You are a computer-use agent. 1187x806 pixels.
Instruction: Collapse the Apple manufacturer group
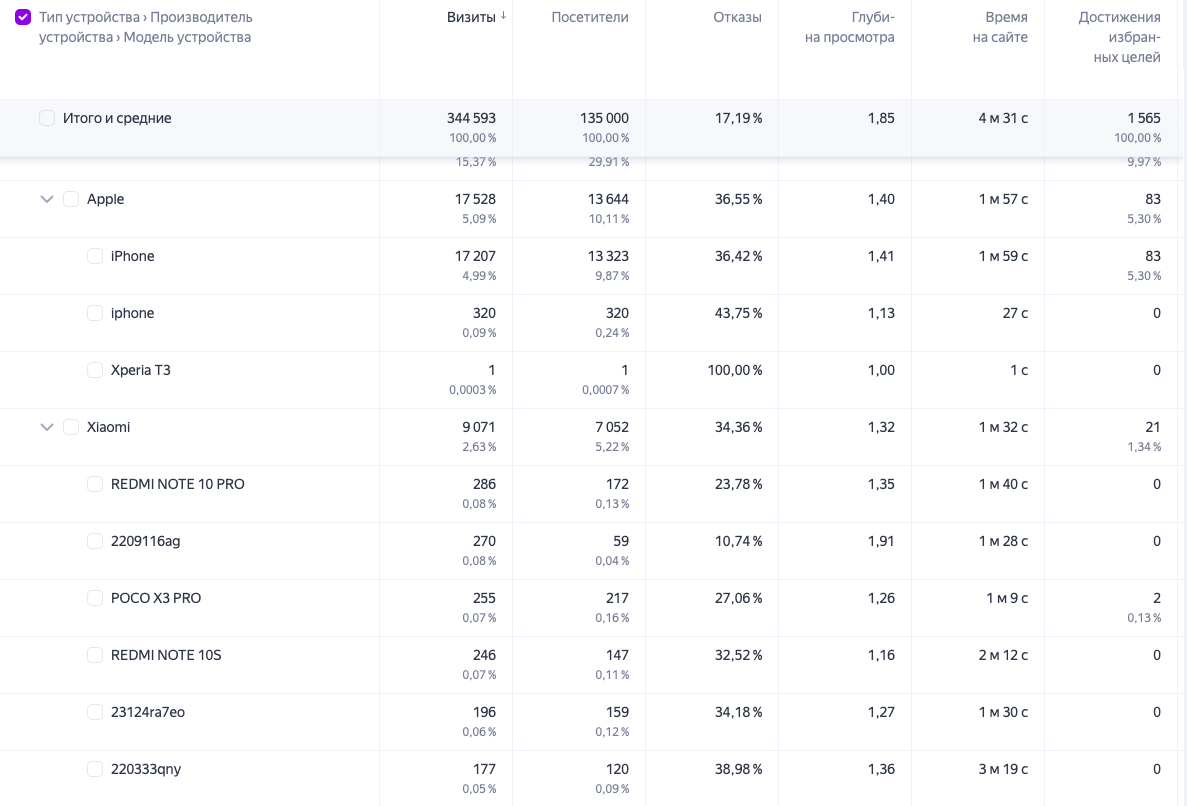click(x=46, y=199)
